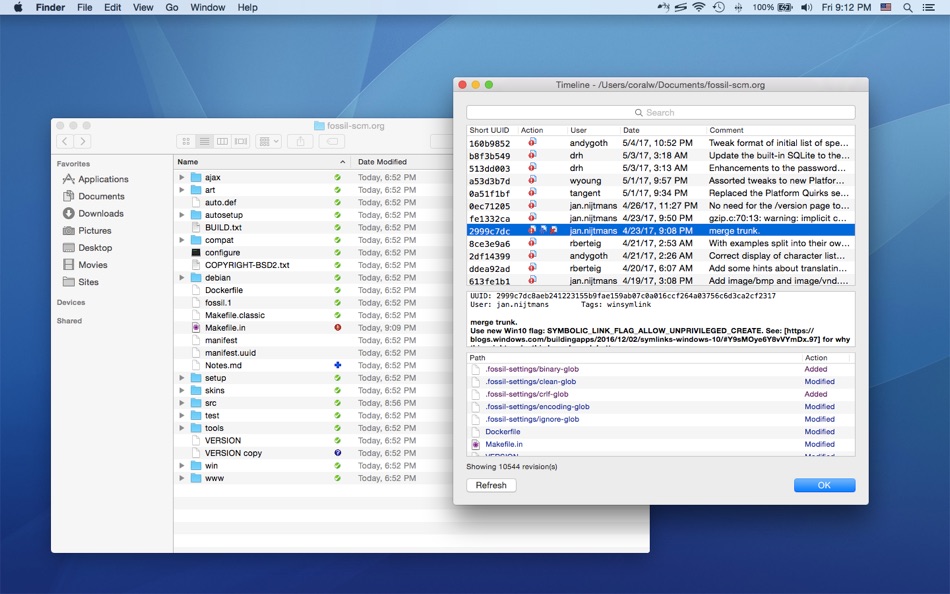Click the Timeline Search field

point(660,113)
